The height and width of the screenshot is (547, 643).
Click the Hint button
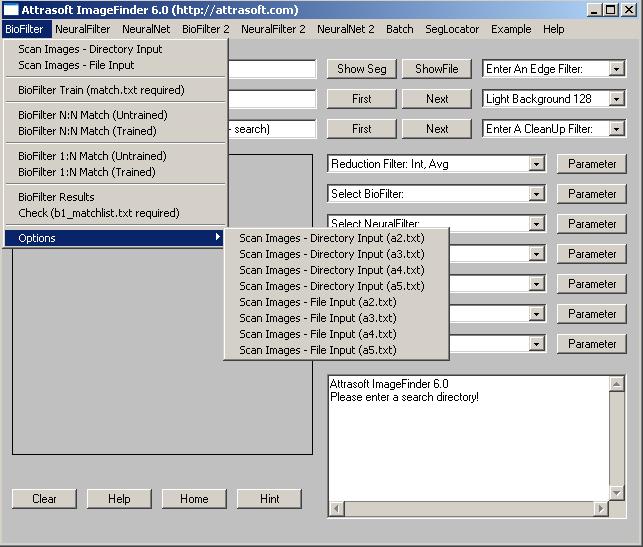269,499
